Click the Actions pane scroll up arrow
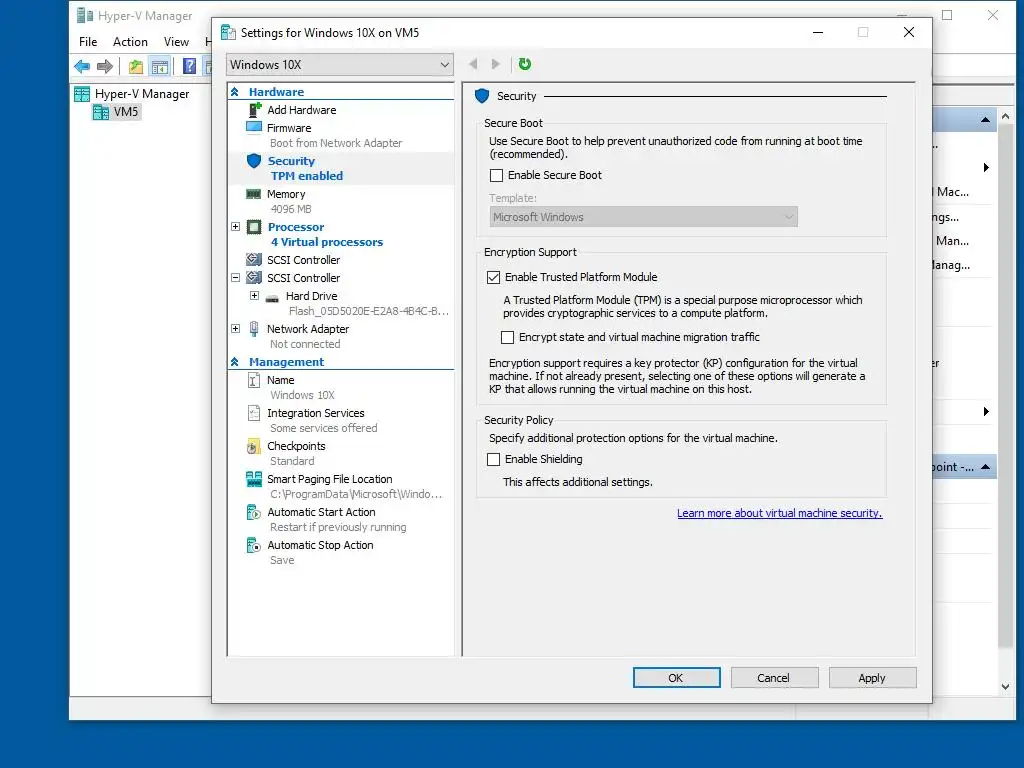This screenshot has width=1024, height=768. click(x=1005, y=116)
